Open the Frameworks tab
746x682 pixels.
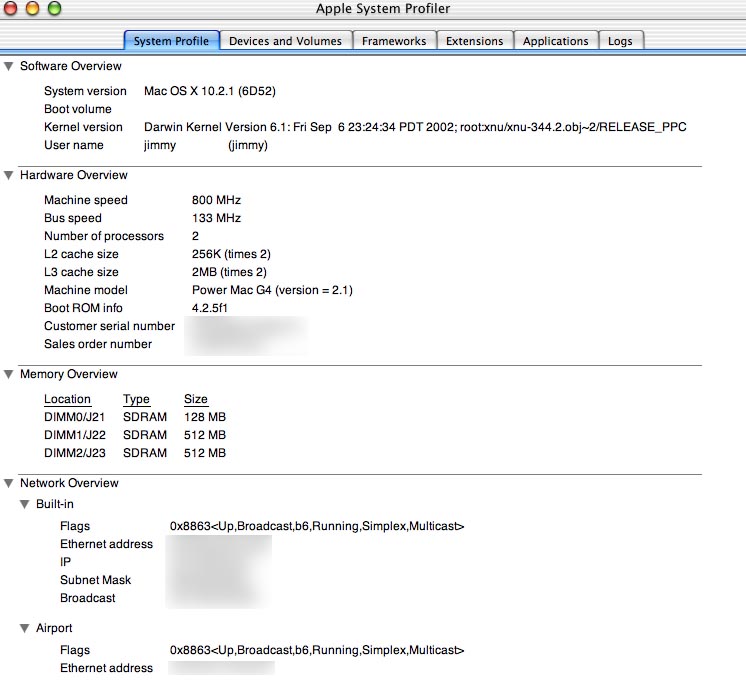[394, 41]
